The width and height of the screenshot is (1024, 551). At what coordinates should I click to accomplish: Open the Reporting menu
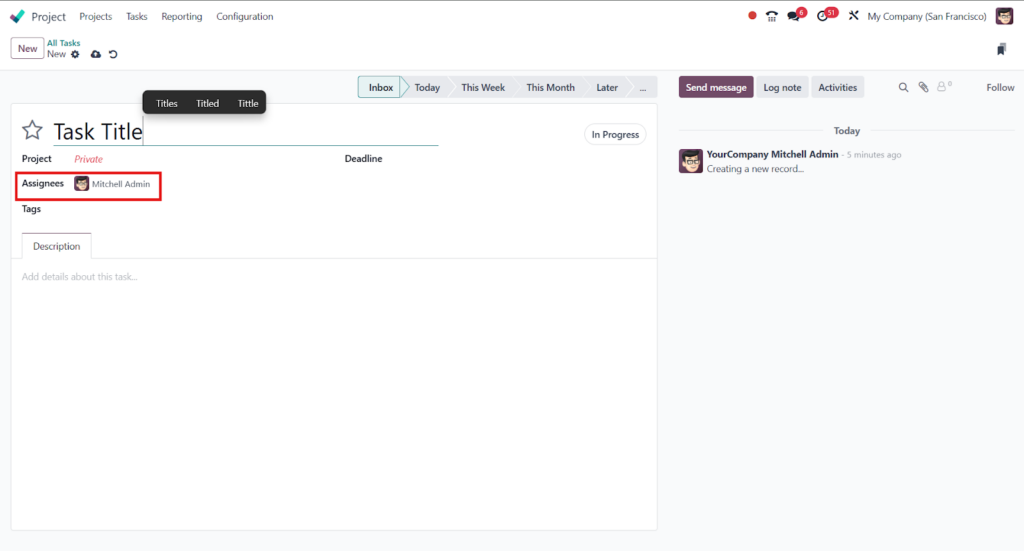point(182,16)
